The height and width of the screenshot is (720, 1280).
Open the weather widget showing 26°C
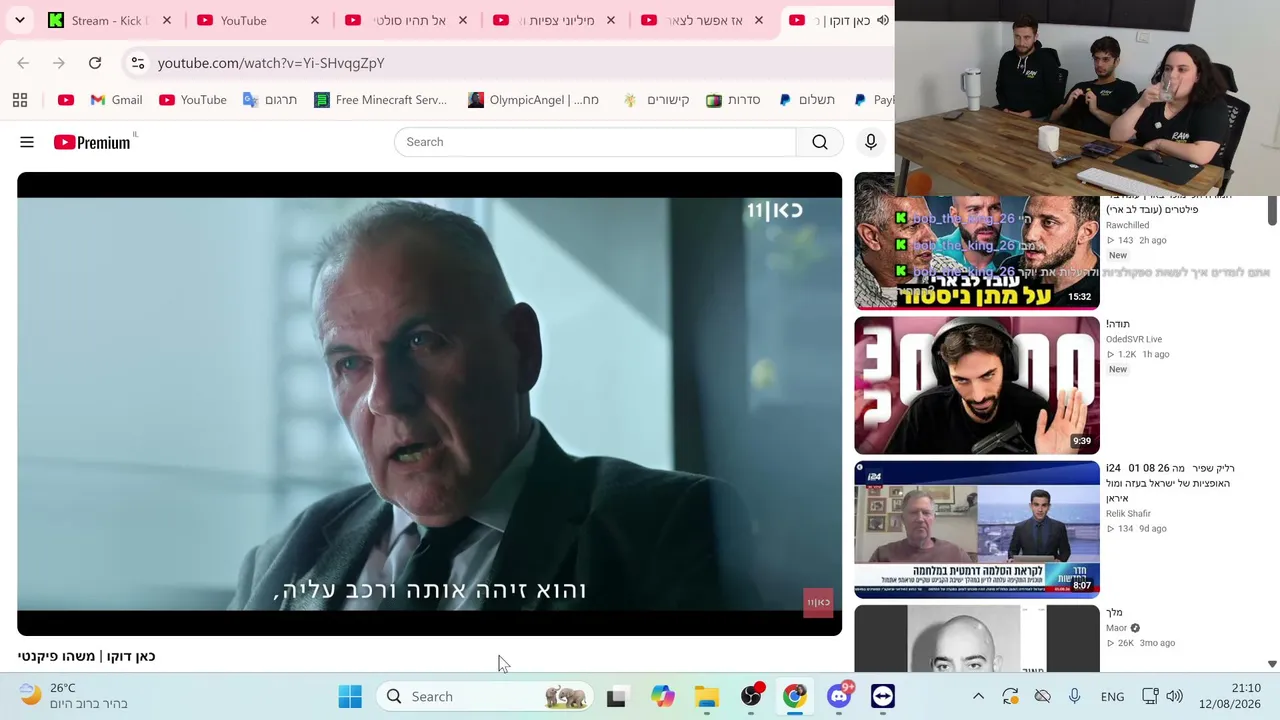click(x=74, y=696)
